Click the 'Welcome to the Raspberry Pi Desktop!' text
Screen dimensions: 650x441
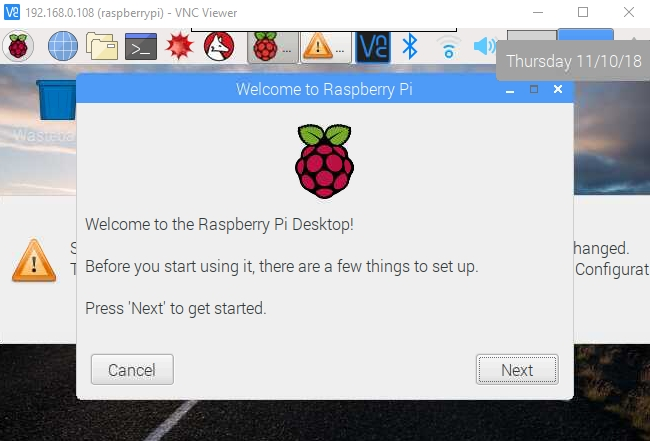click(219, 225)
